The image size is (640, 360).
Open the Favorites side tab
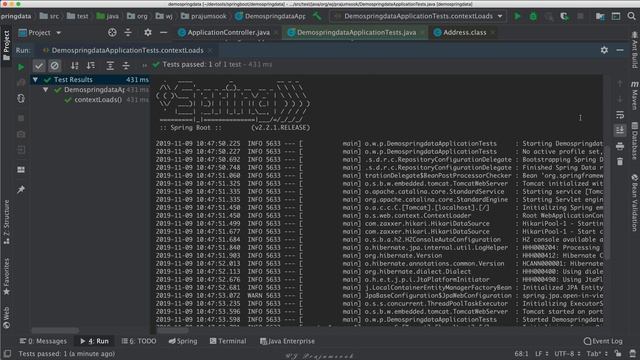pos(6,276)
